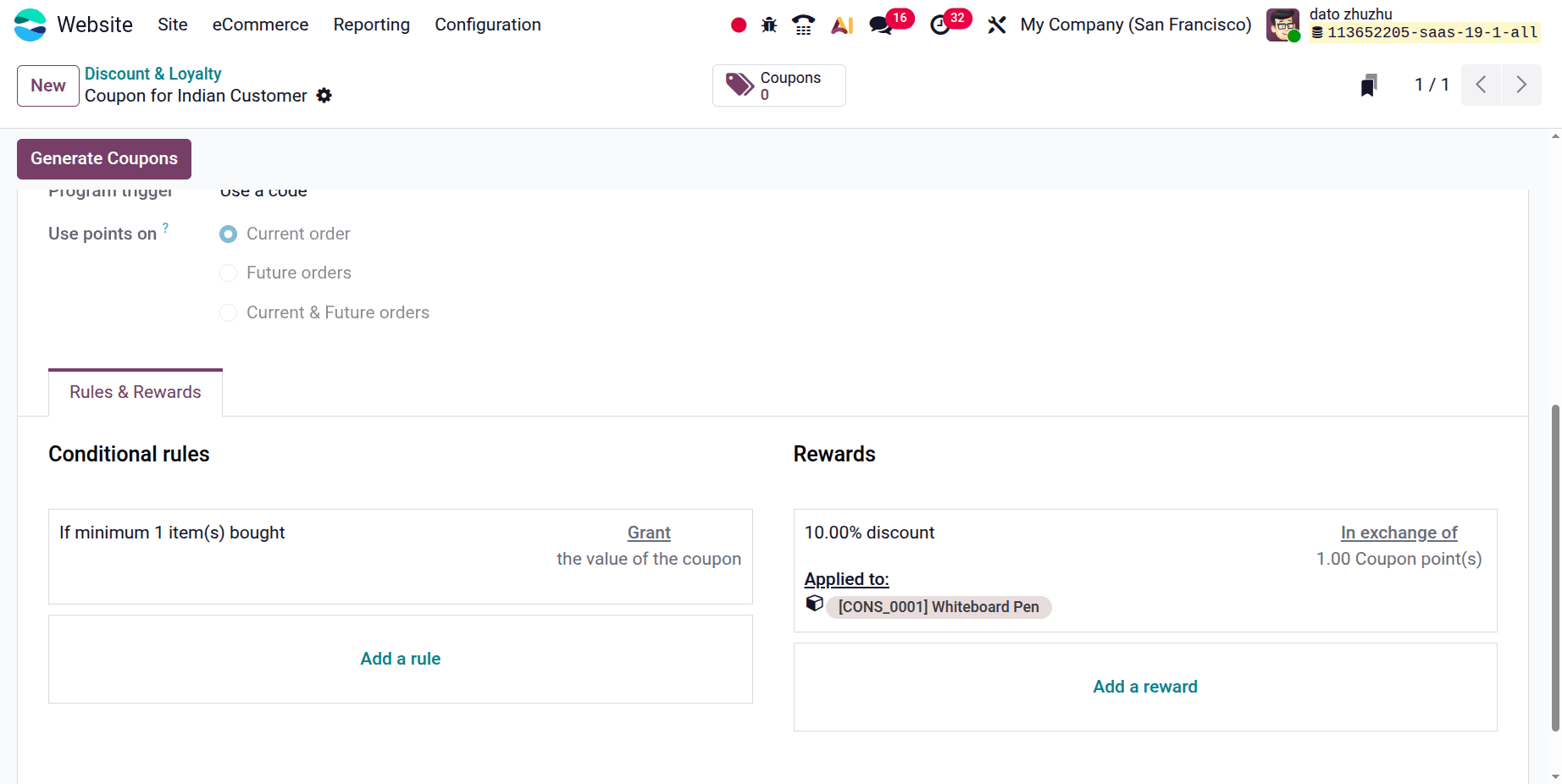Select Current order radio option

(228, 234)
